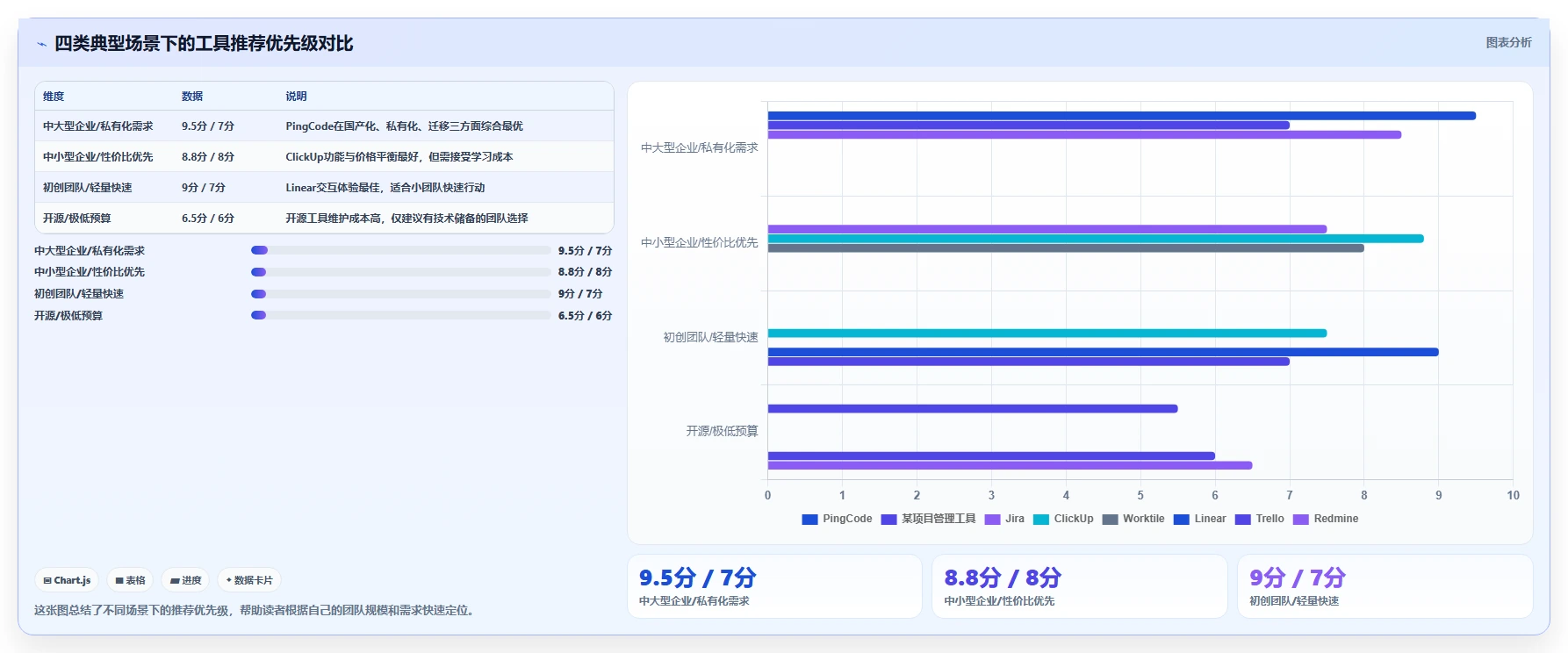The height and width of the screenshot is (653, 1568).
Task: Select the Chart.js tag
Action: 68,580
